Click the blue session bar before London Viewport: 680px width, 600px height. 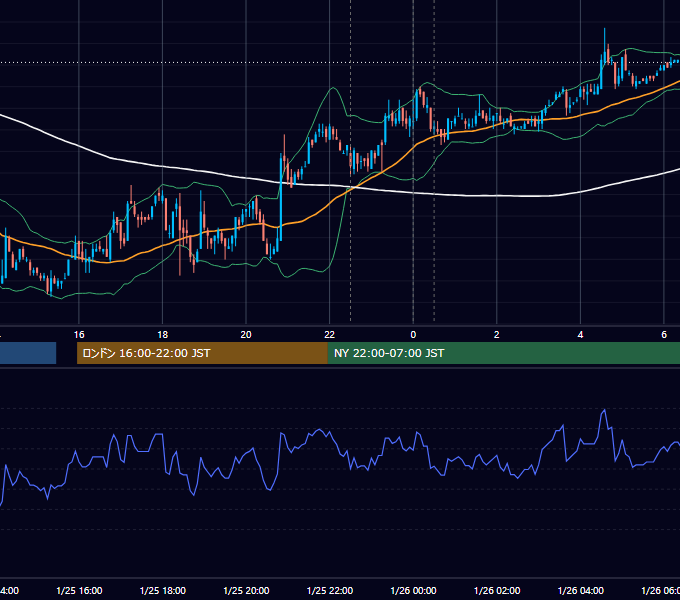tap(28, 353)
